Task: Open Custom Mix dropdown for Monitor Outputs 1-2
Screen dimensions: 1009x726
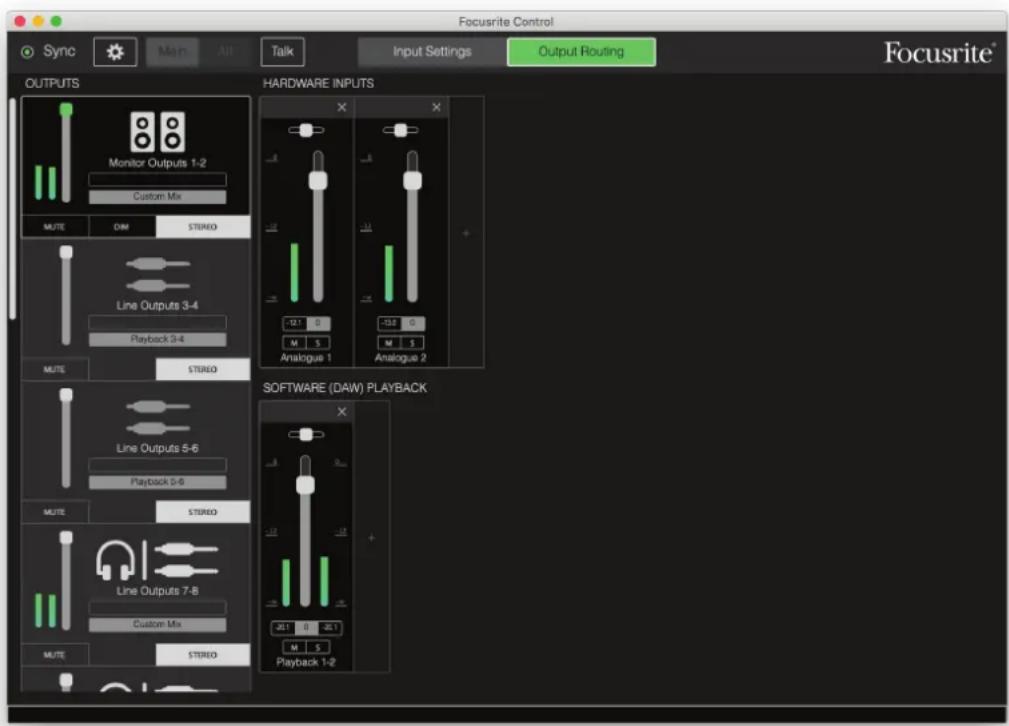Action: [158, 196]
